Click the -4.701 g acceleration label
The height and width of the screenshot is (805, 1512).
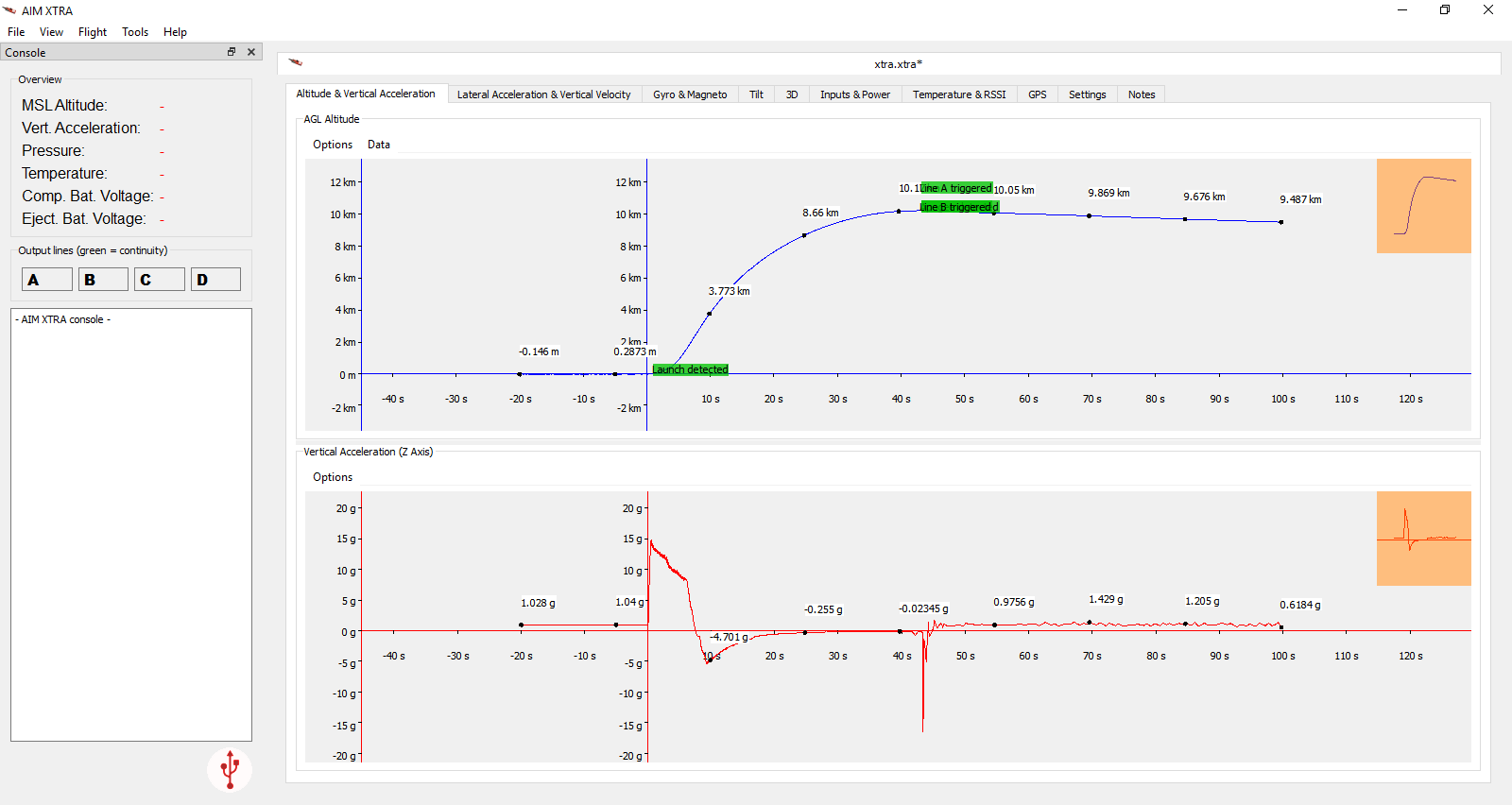click(729, 637)
